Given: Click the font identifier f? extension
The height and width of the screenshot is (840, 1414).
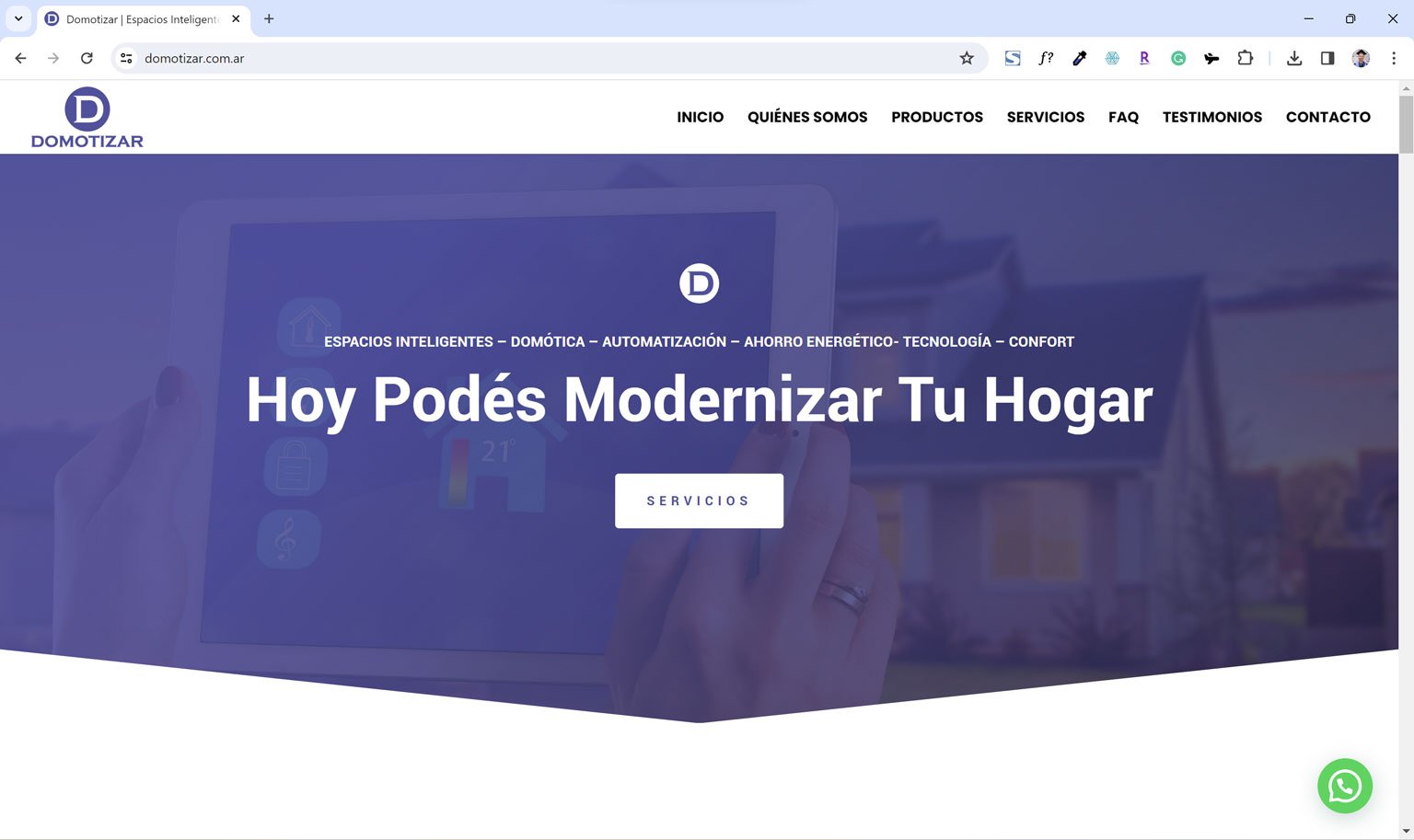Looking at the screenshot, I should 1046,58.
